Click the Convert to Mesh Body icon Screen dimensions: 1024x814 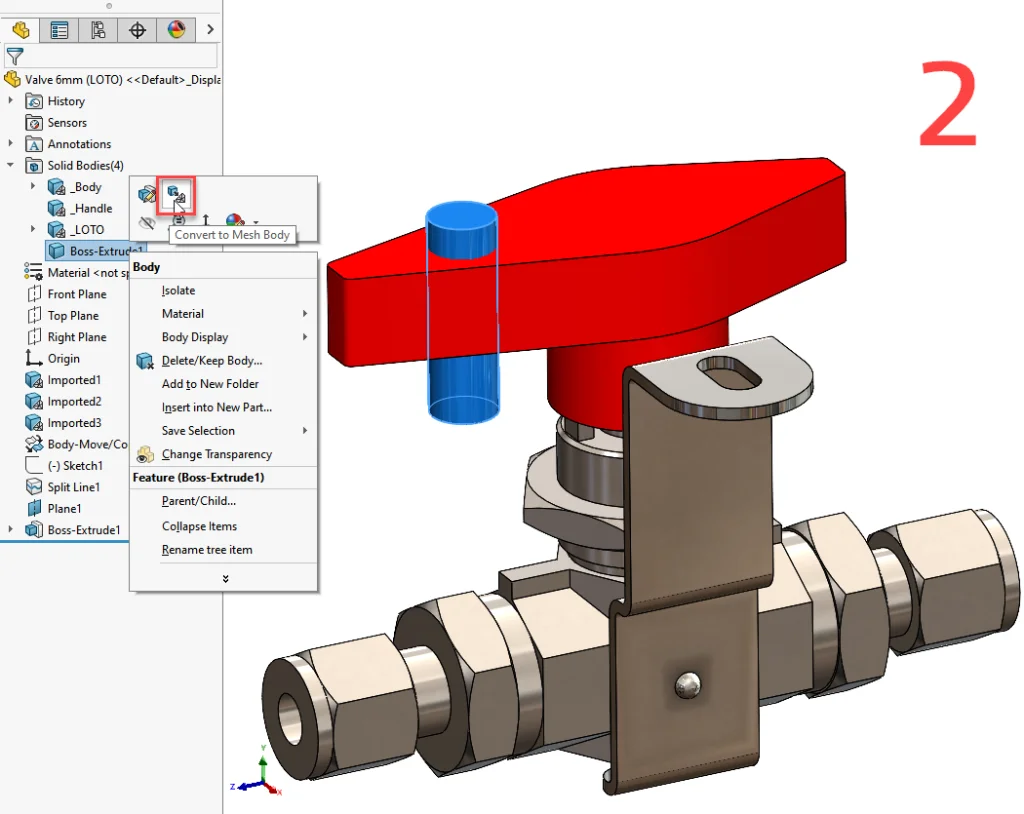coord(177,194)
